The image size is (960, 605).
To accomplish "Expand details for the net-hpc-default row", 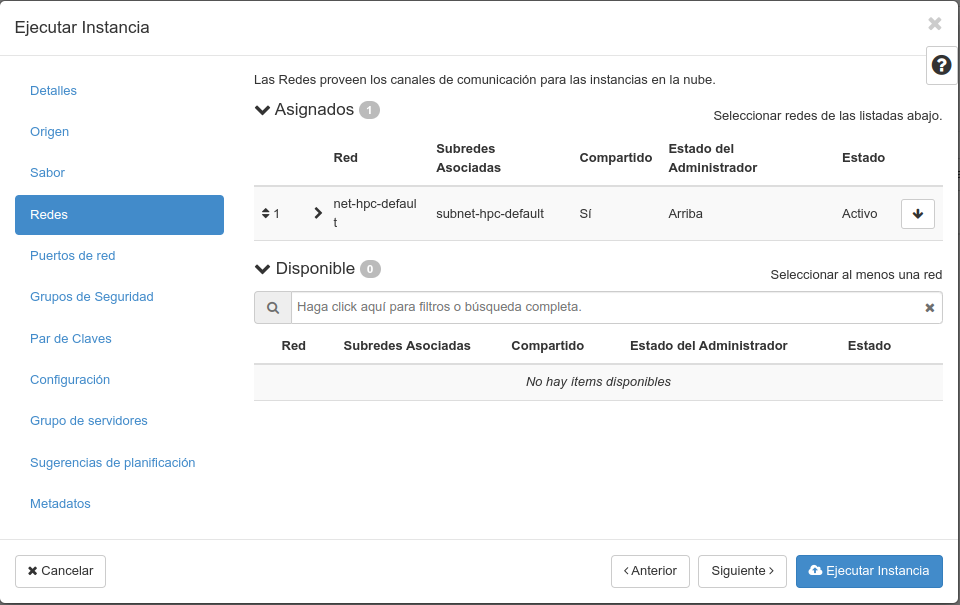I will 317,212.
